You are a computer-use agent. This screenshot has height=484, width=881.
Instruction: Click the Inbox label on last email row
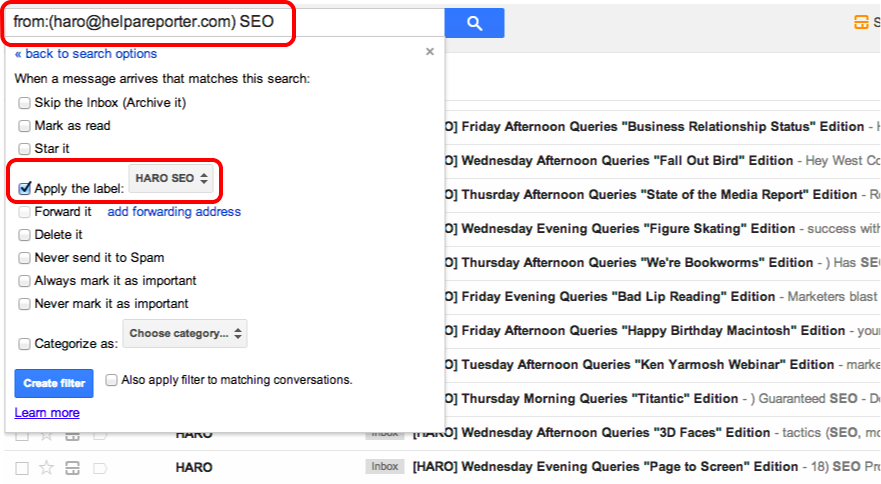pos(383,467)
